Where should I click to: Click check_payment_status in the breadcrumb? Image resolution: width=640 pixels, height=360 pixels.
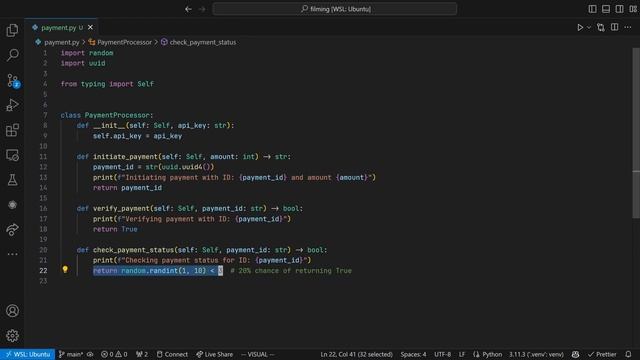click(203, 42)
